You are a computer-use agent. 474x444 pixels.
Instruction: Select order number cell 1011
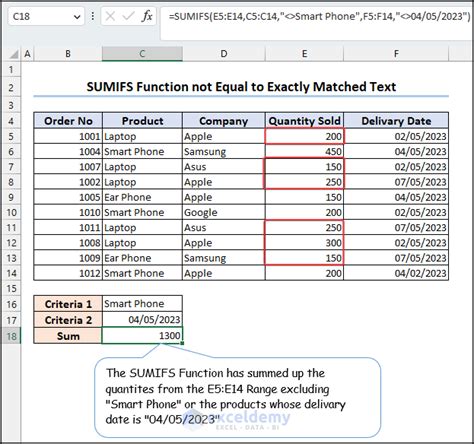coord(68,228)
